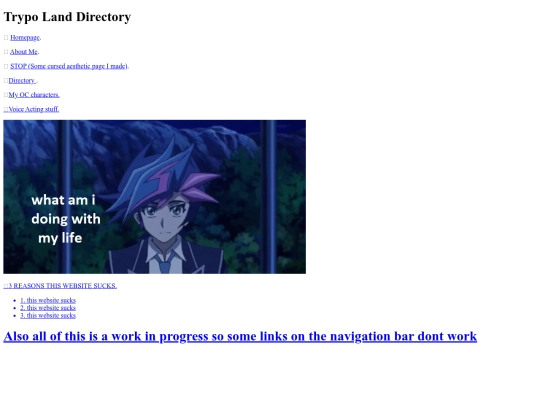Click the work in progress heading link
The image size is (540, 405).
(240, 336)
